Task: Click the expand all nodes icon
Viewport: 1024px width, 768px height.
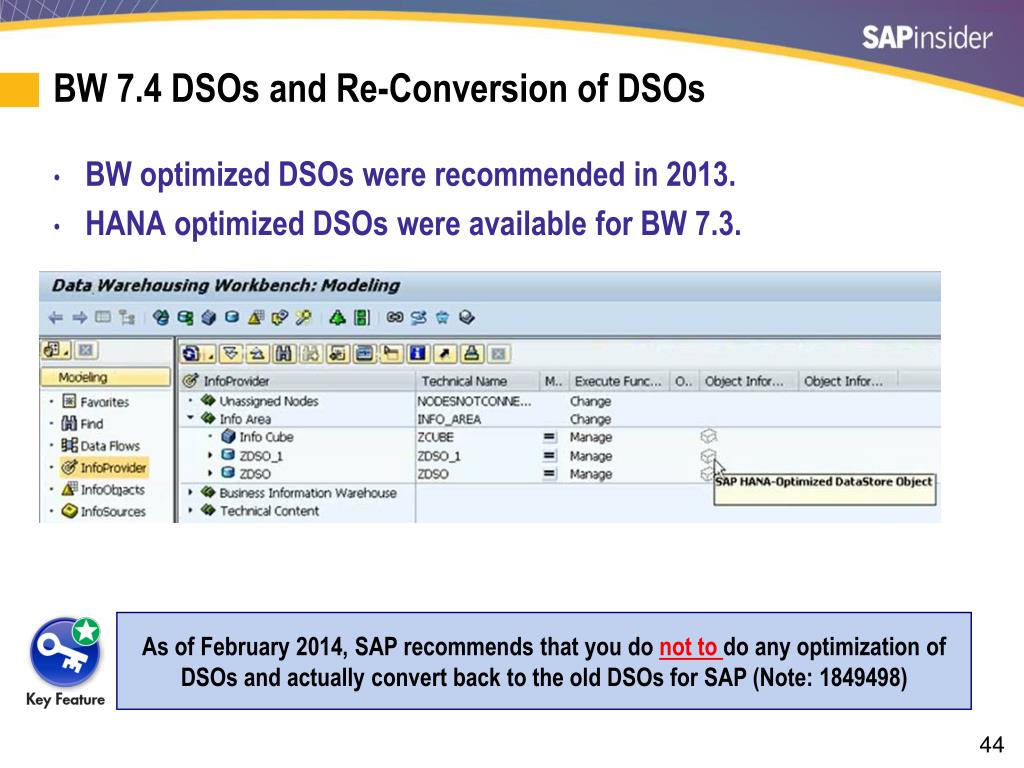Action: tap(230, 354)
